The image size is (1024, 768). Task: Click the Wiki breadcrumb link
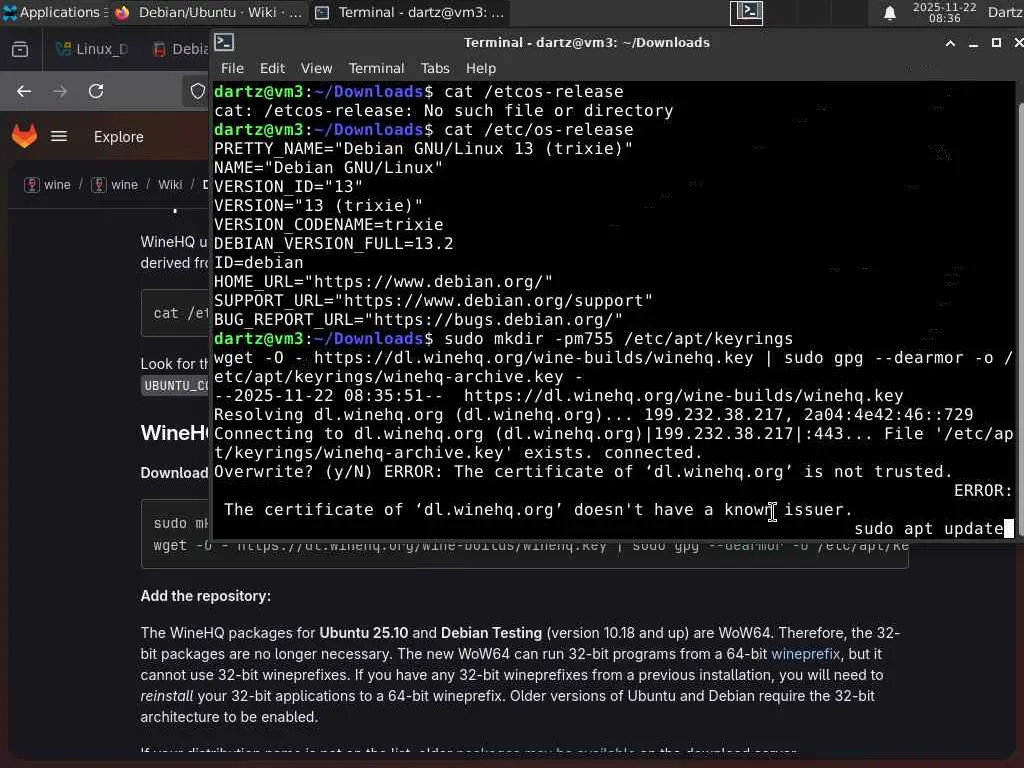click(x=170, y=185)
